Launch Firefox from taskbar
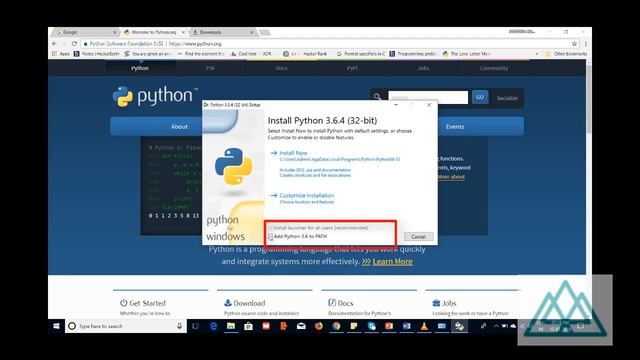This screenshot has width=640, height=360. [319, 326]
